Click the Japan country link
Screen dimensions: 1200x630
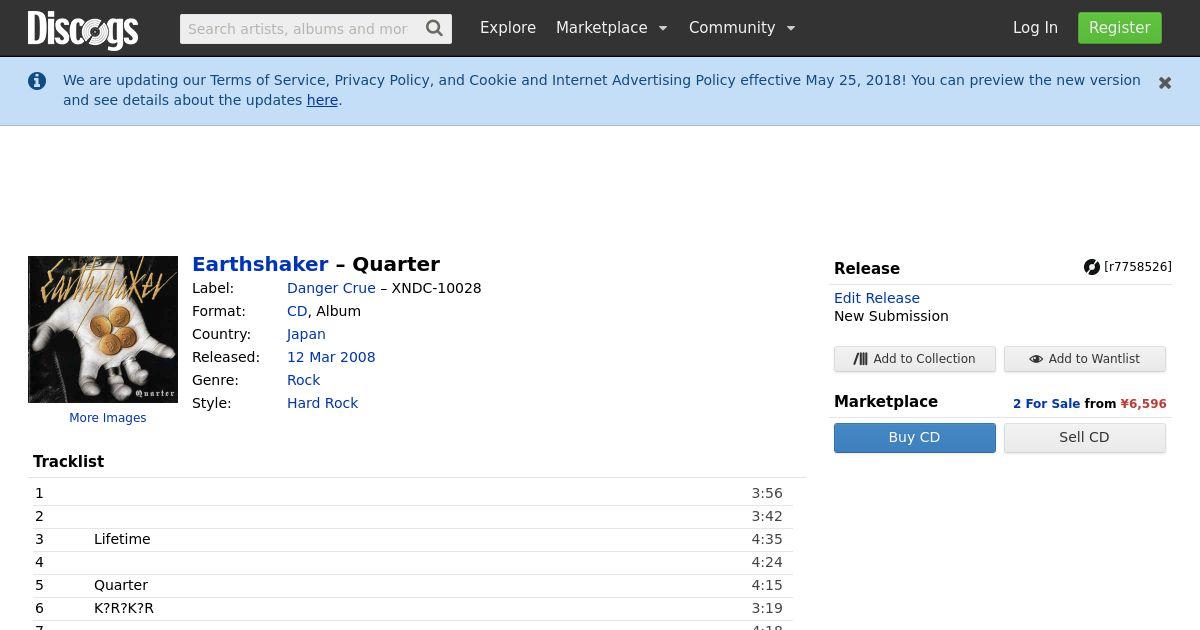pyautogui.click(x=306, y=334)
